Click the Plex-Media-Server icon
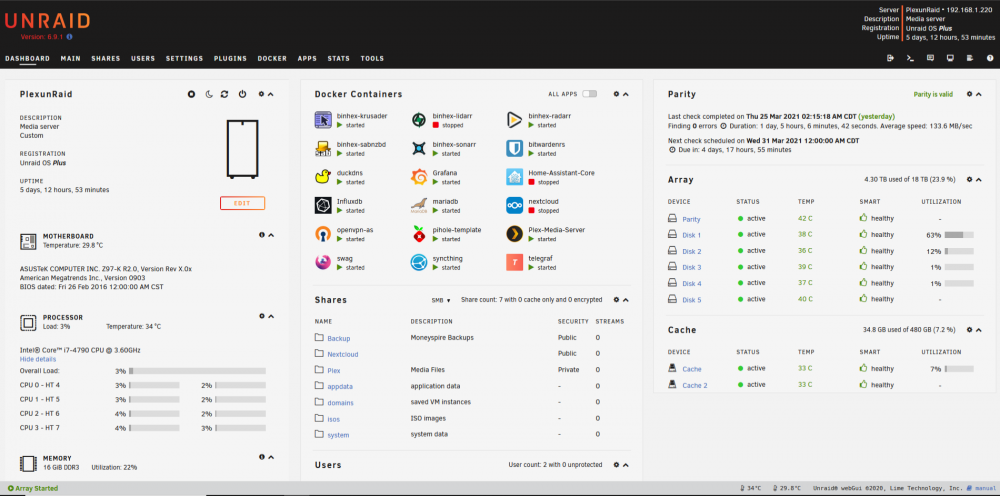The height and width of the screenshot is (496, 1000). point(515,234)
